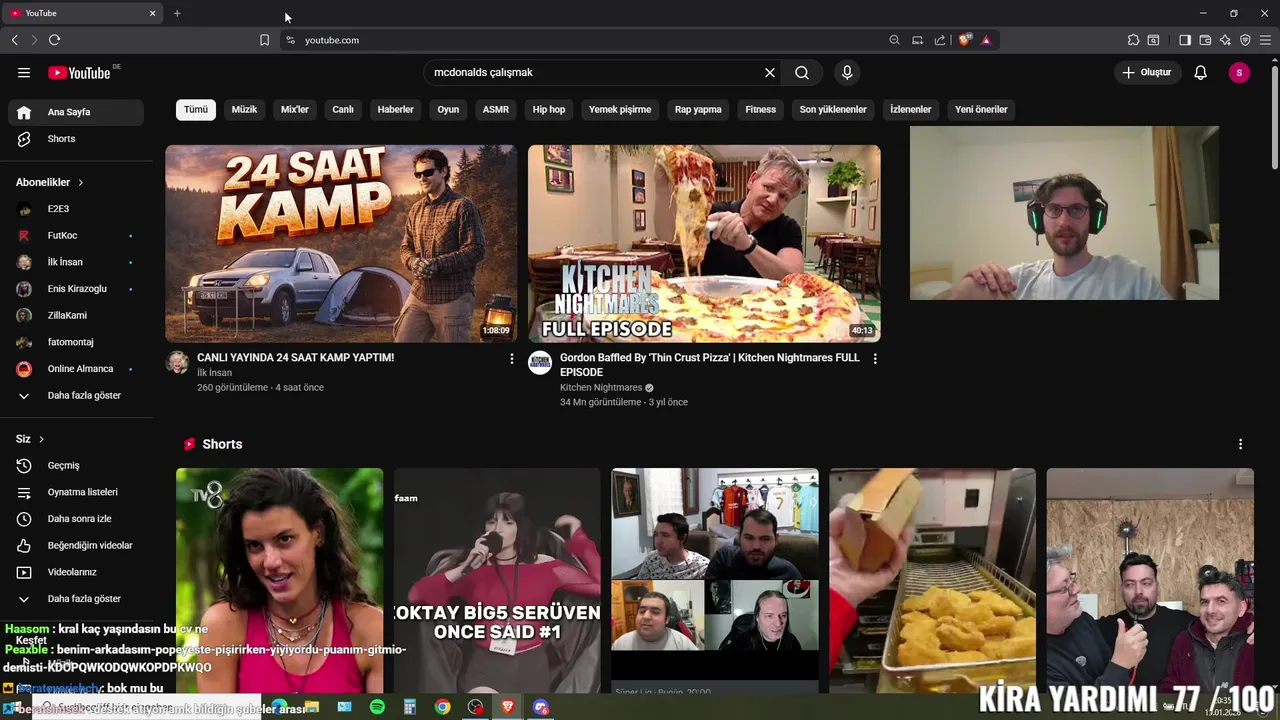Select the Yeni öneriler chip
The width and height of the screenshot is (1280, 720).
981,109
